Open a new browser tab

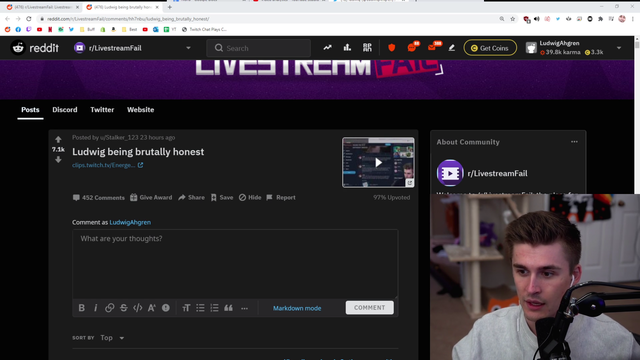pos(169,7)
